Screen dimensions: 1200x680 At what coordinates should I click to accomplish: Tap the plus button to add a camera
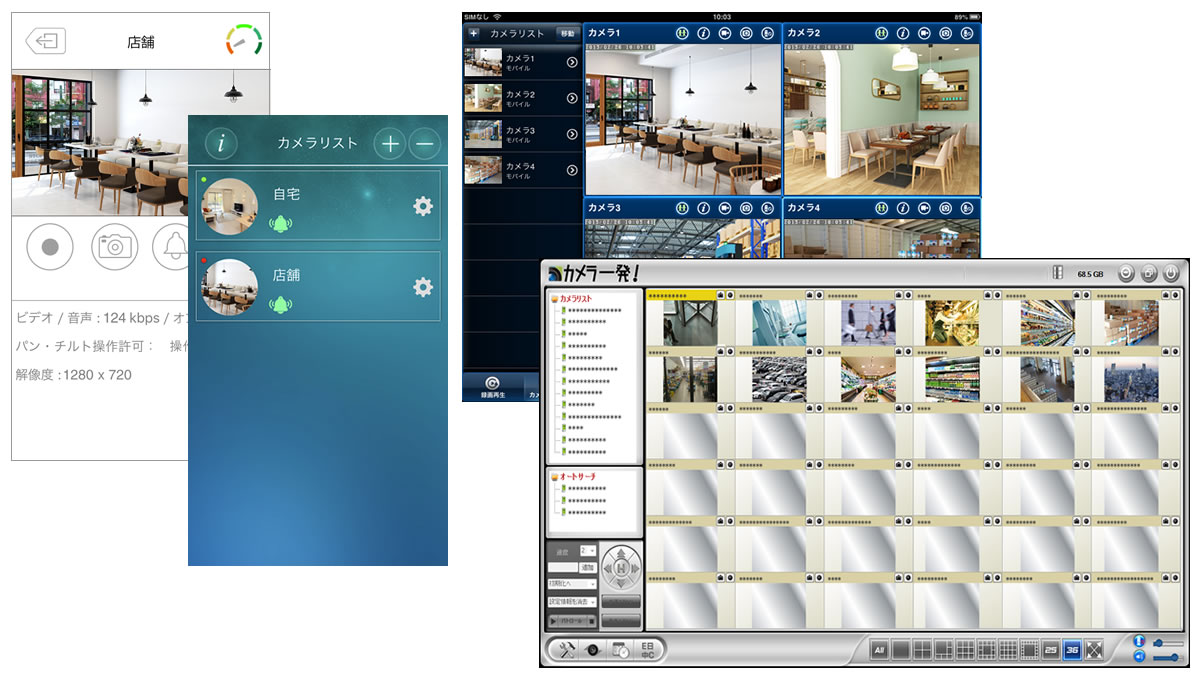pyautogui.click(x=390, y=144)
